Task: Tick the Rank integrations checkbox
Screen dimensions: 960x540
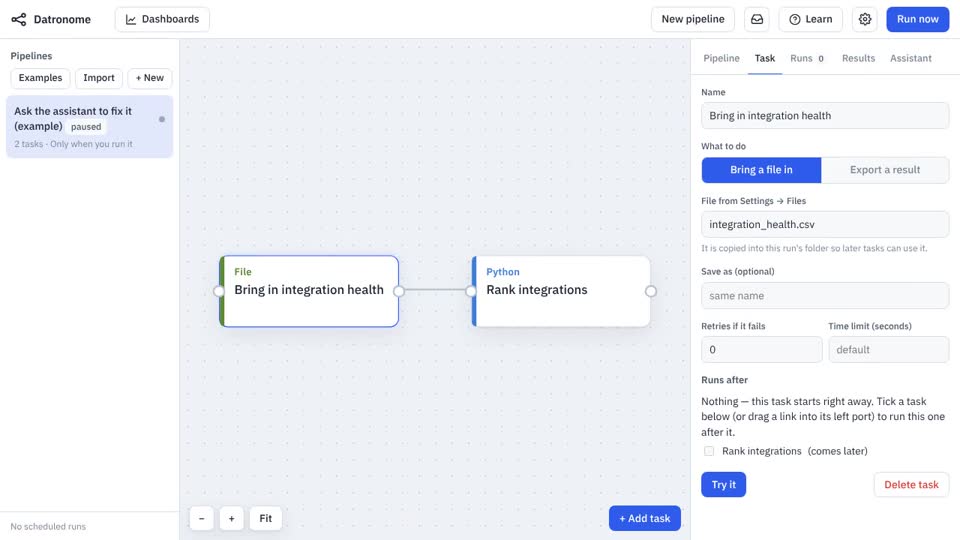Action: click(709, 451)
